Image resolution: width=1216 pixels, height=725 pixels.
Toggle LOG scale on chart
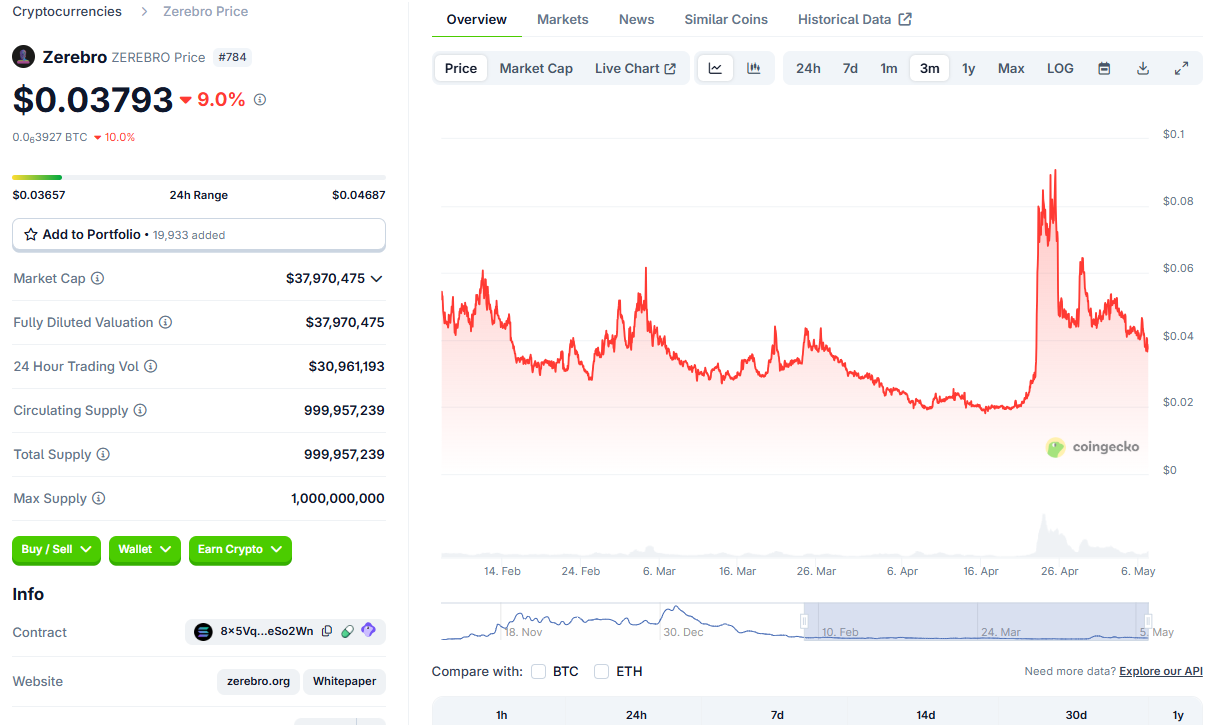pyautogui.click(x=1060, y=68)
